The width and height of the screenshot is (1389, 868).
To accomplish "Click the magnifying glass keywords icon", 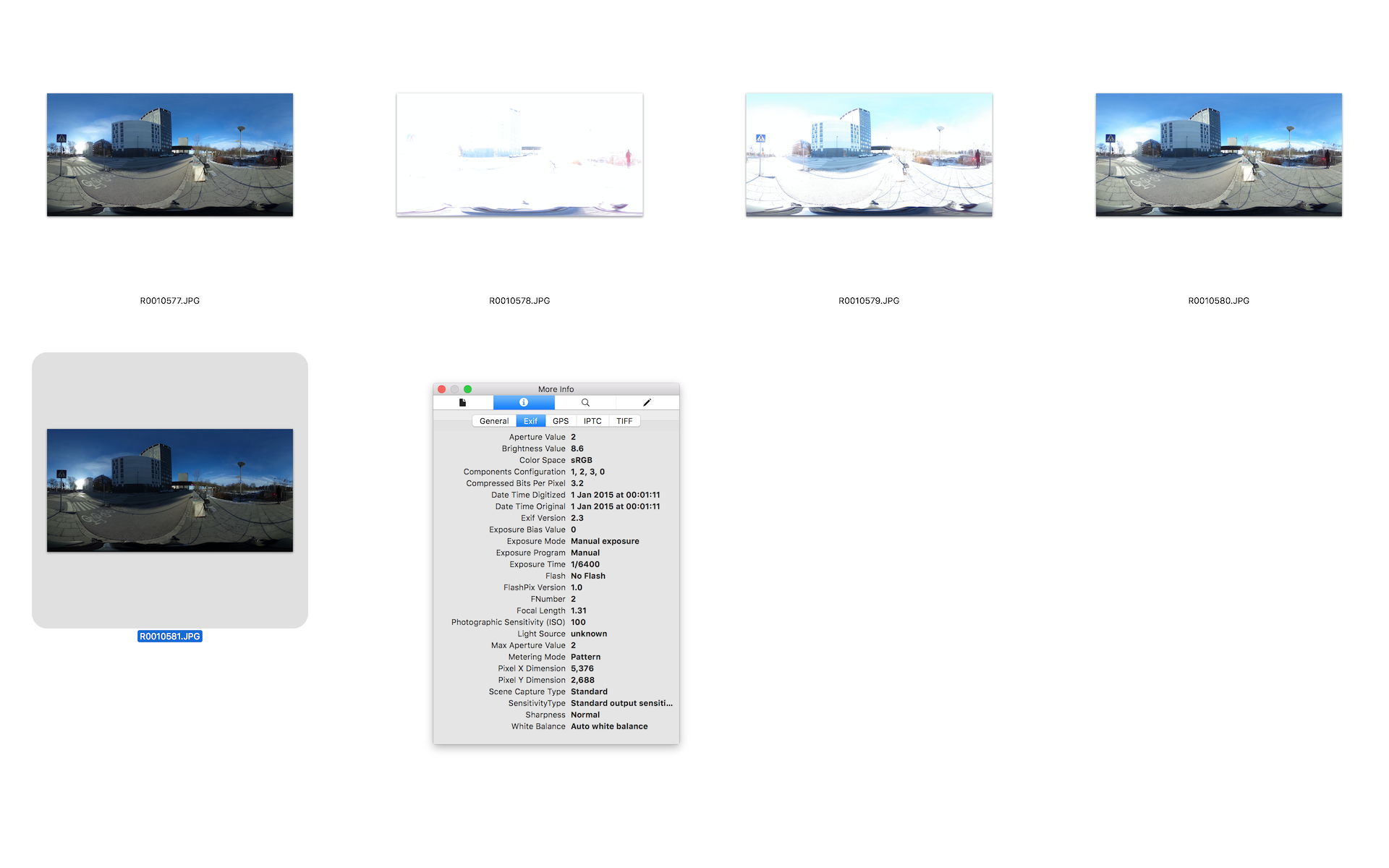I will (x=585, y=402).
